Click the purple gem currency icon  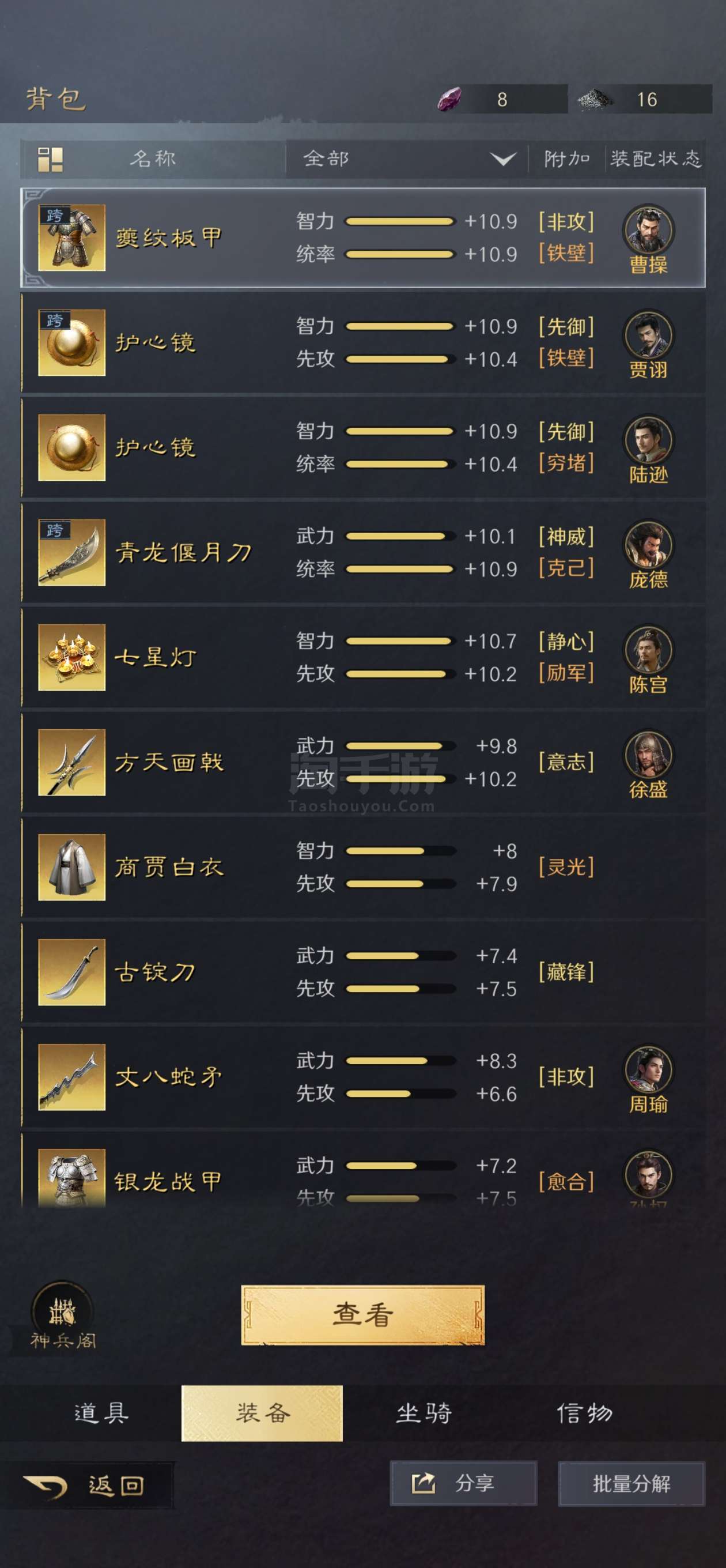(x=449, y=99)
